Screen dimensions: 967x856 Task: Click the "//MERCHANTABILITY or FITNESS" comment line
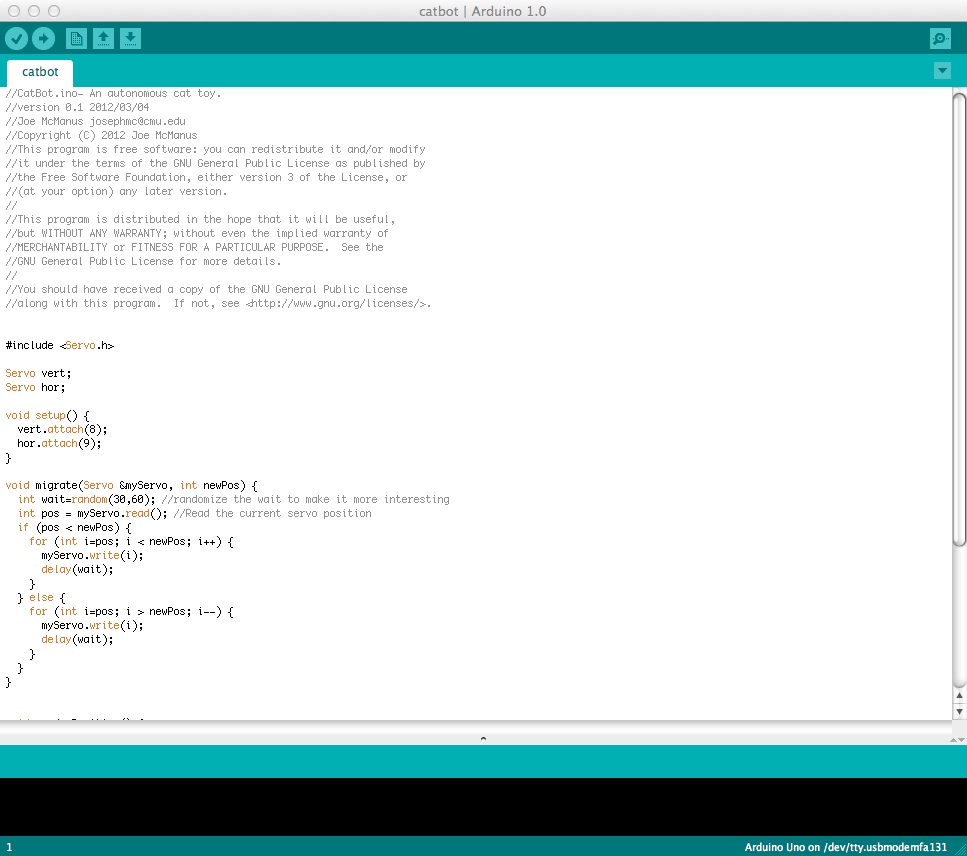(194, 247)
